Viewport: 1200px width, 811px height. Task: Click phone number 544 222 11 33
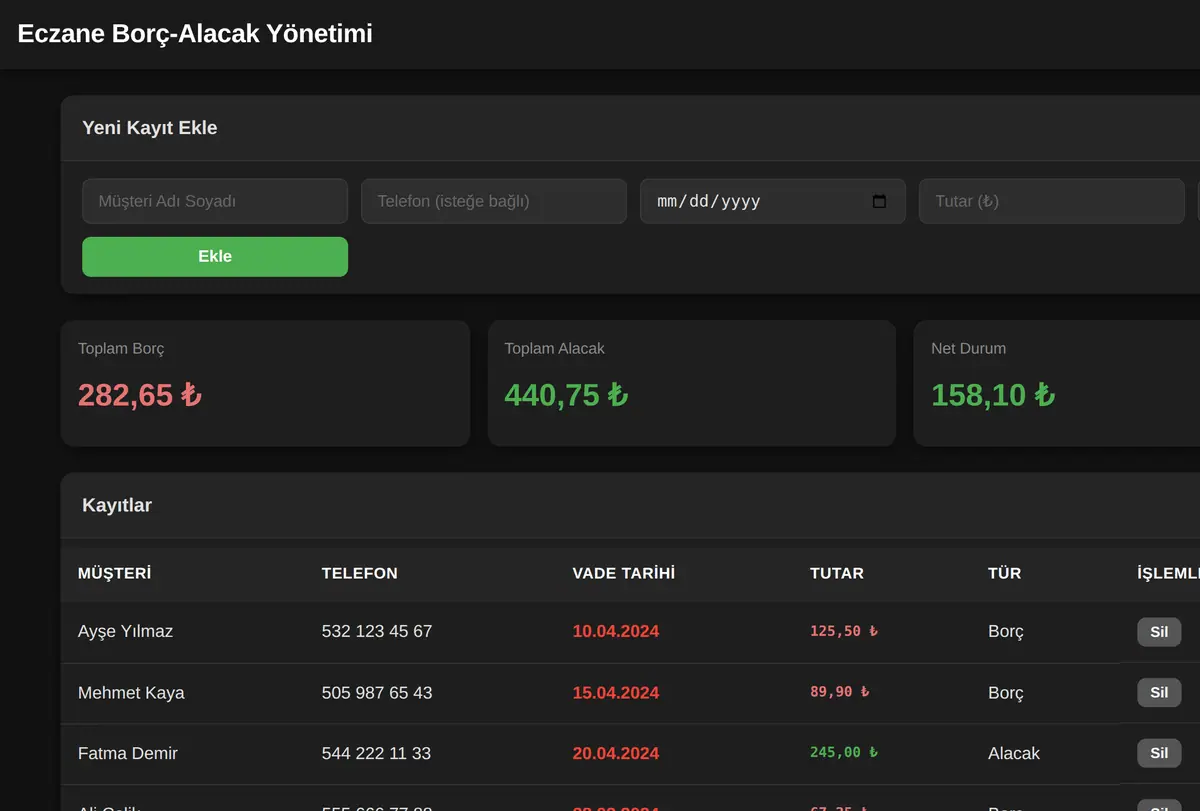[376, 753]
